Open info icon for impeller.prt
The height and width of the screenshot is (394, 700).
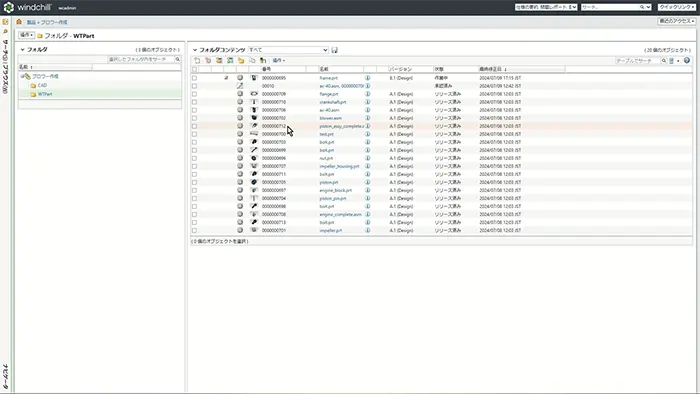tap(367, 230)
